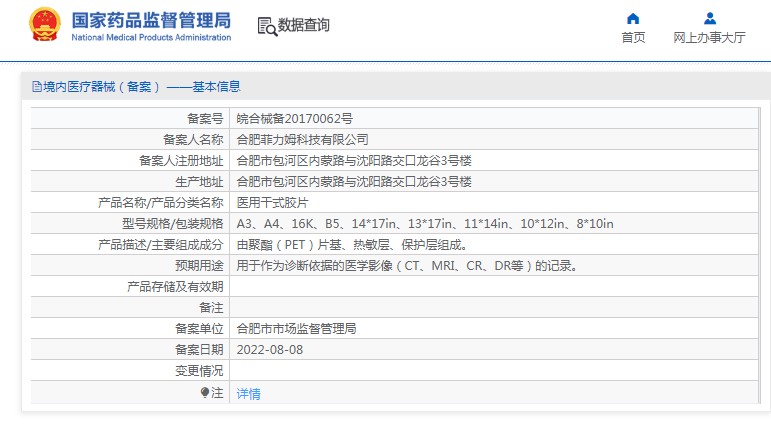
Task: Click National Medical Products Administration text
Action: (151, 37)
